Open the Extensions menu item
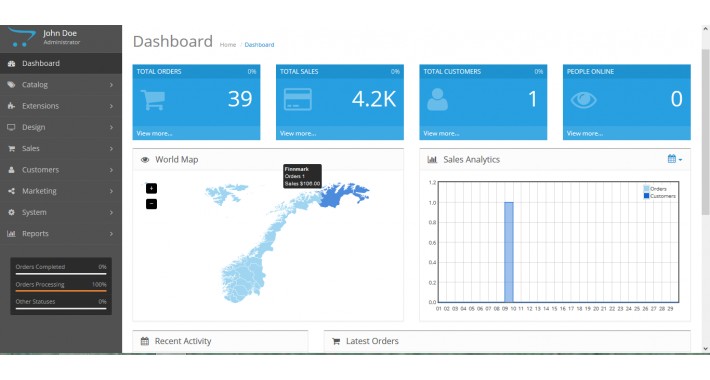Viewport: 710px width, 380px height. point(61,106)
